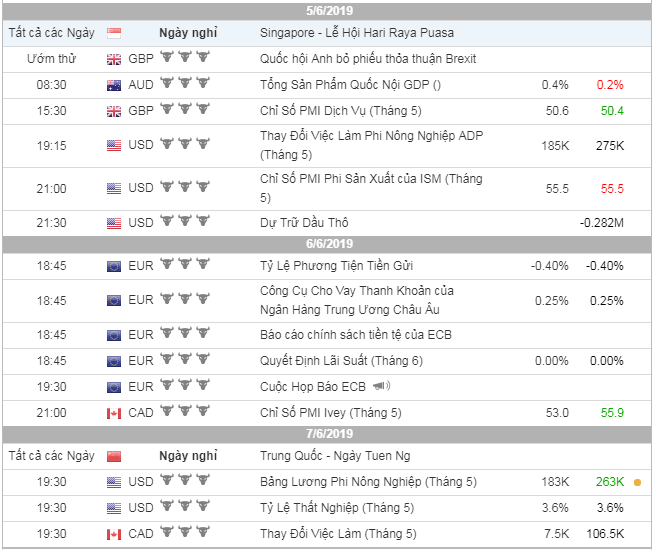Viewport: 653px width, 550px height.
Task: Click the Australian flag beside AUD
Action: pos(114,85)
